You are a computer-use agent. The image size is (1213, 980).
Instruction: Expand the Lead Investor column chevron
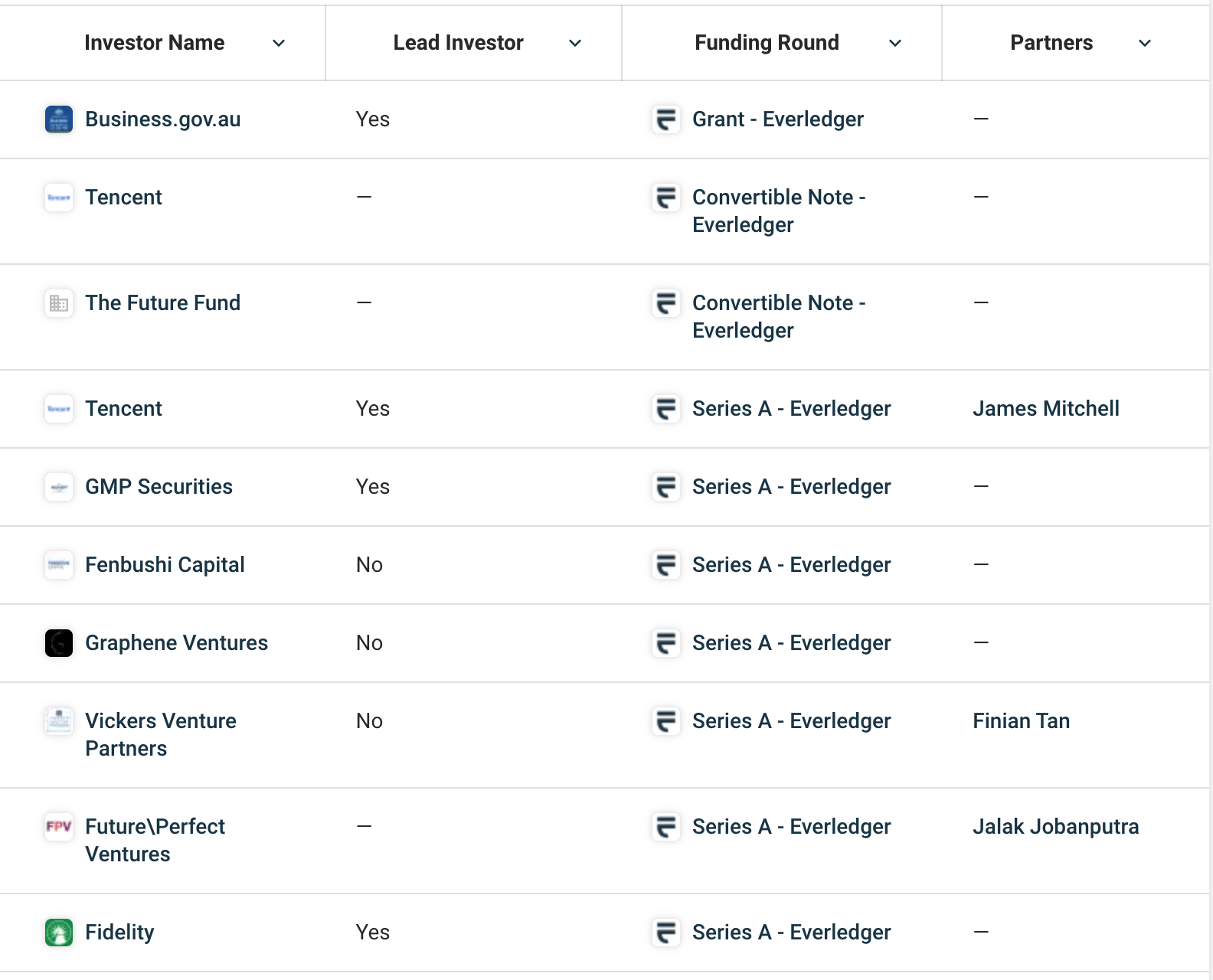point(575,44)
